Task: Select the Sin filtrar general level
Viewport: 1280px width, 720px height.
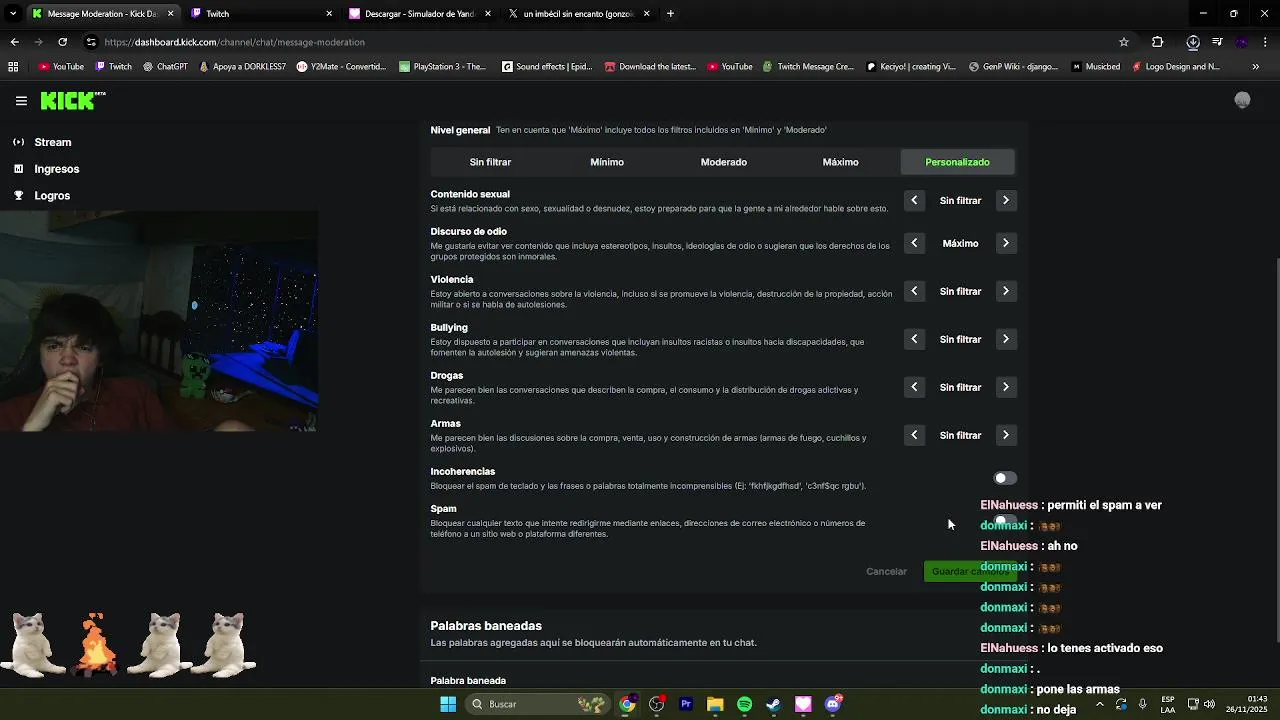Action: point(490,162)
